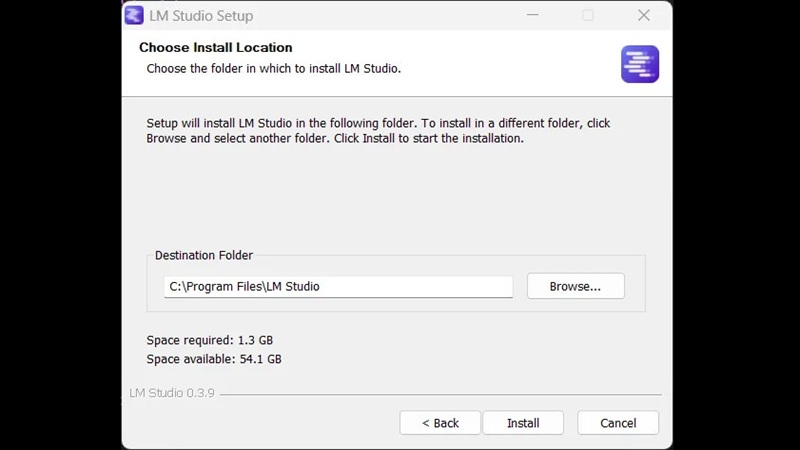This screenshot has width=800, height=450.
Task: Open the Browse... folder picker
Action: [575, 286]
